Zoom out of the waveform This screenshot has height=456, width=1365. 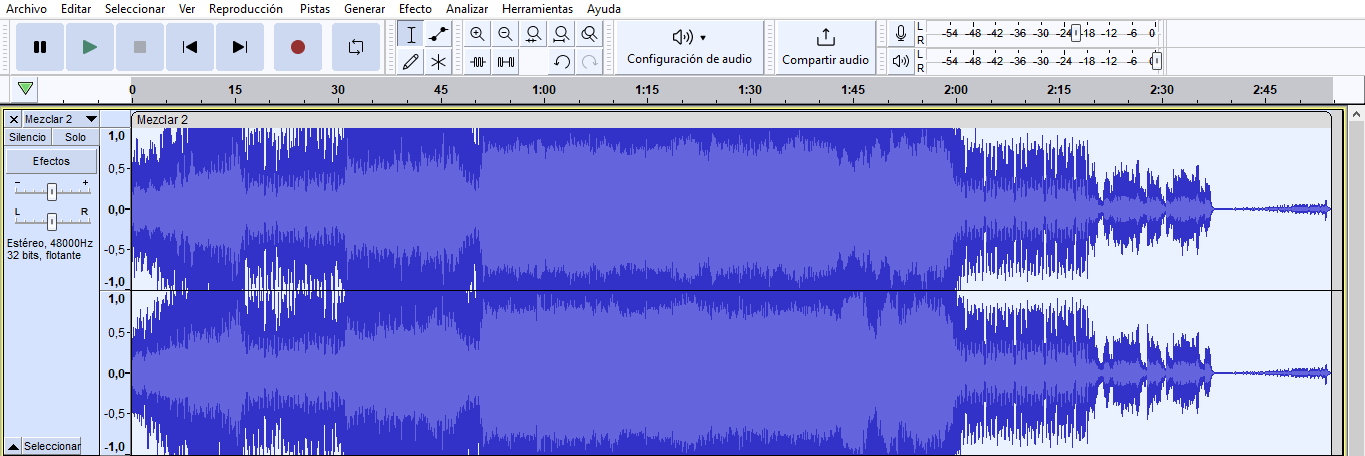tap(506, 34)
